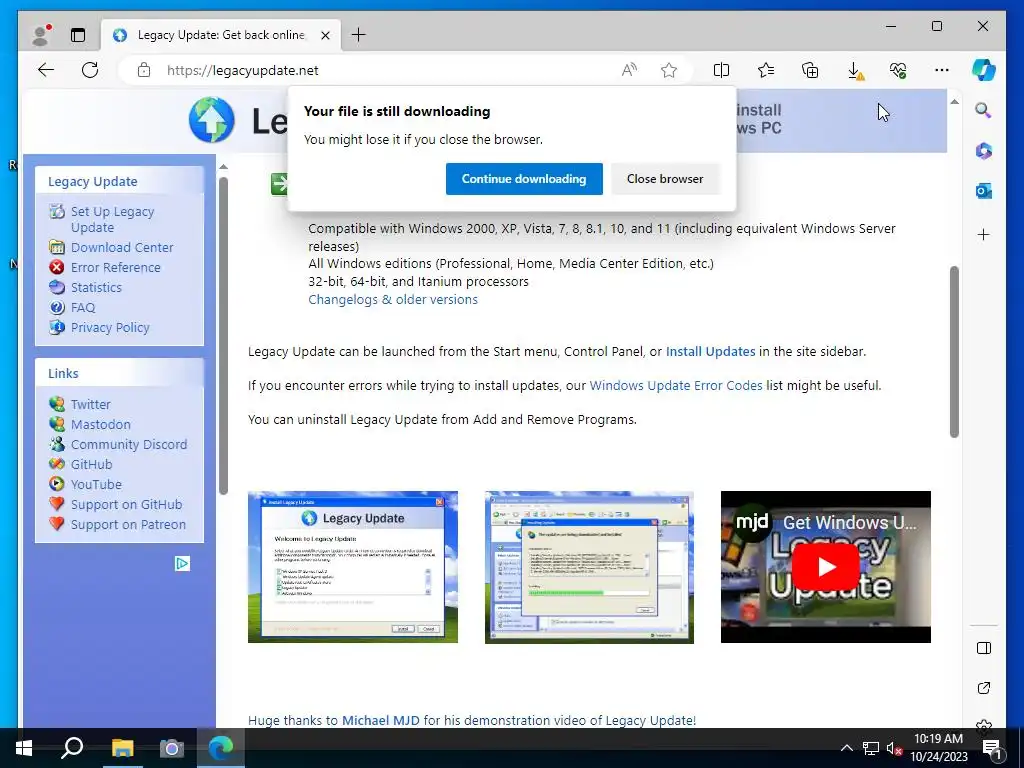Open sidebar search icon
1024x768 pixels.
point(984,110)
